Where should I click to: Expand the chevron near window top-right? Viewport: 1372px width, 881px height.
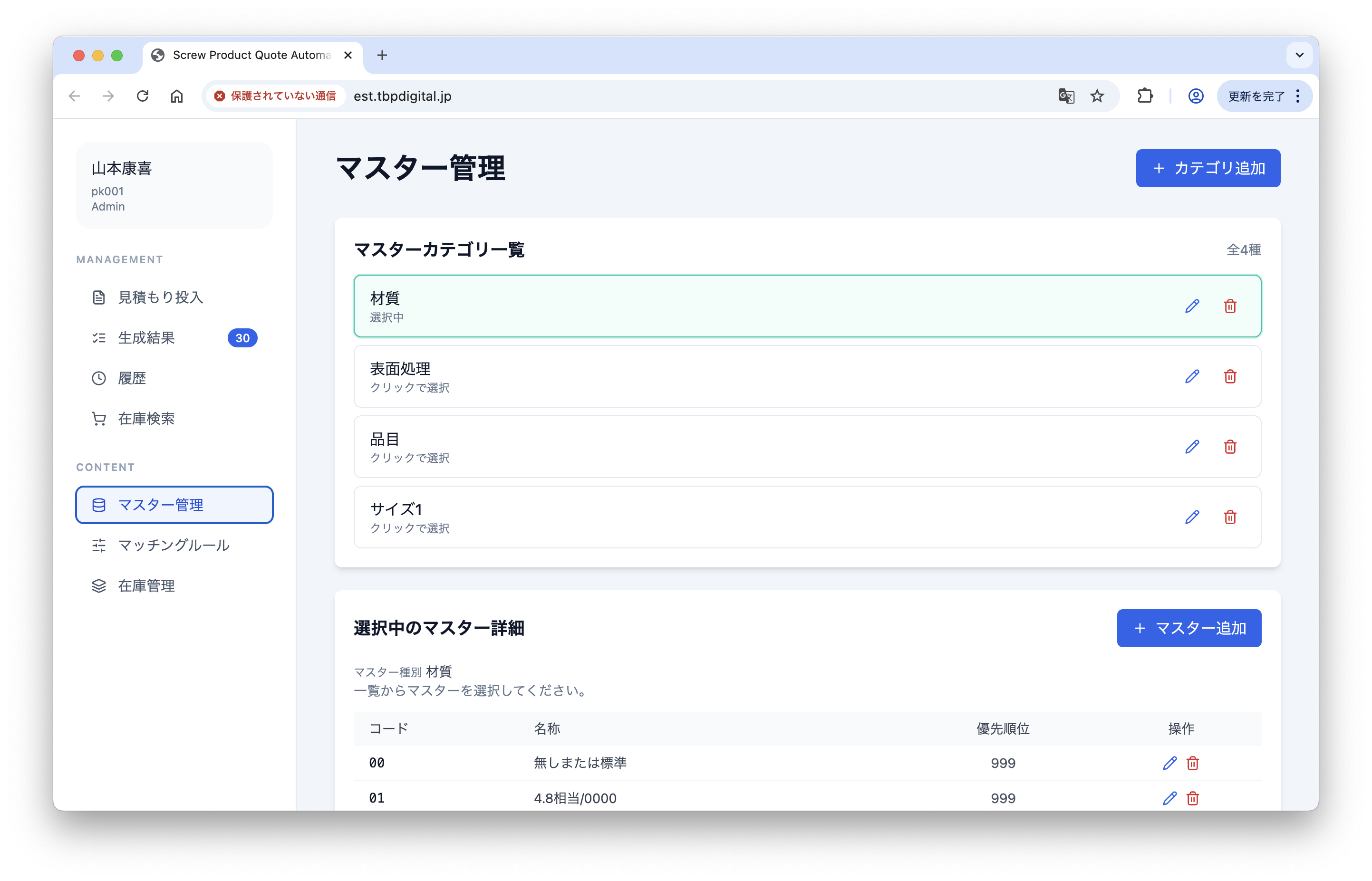point(1299,55)
